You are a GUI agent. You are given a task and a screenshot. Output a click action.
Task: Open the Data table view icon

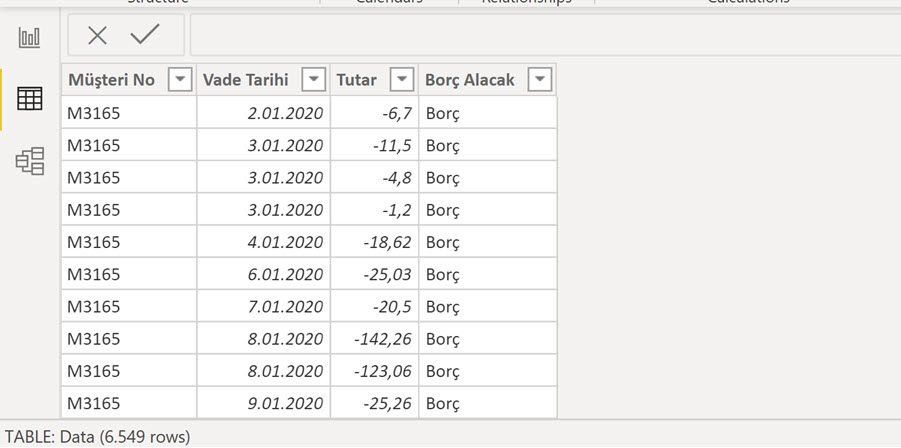pos(29,99)
